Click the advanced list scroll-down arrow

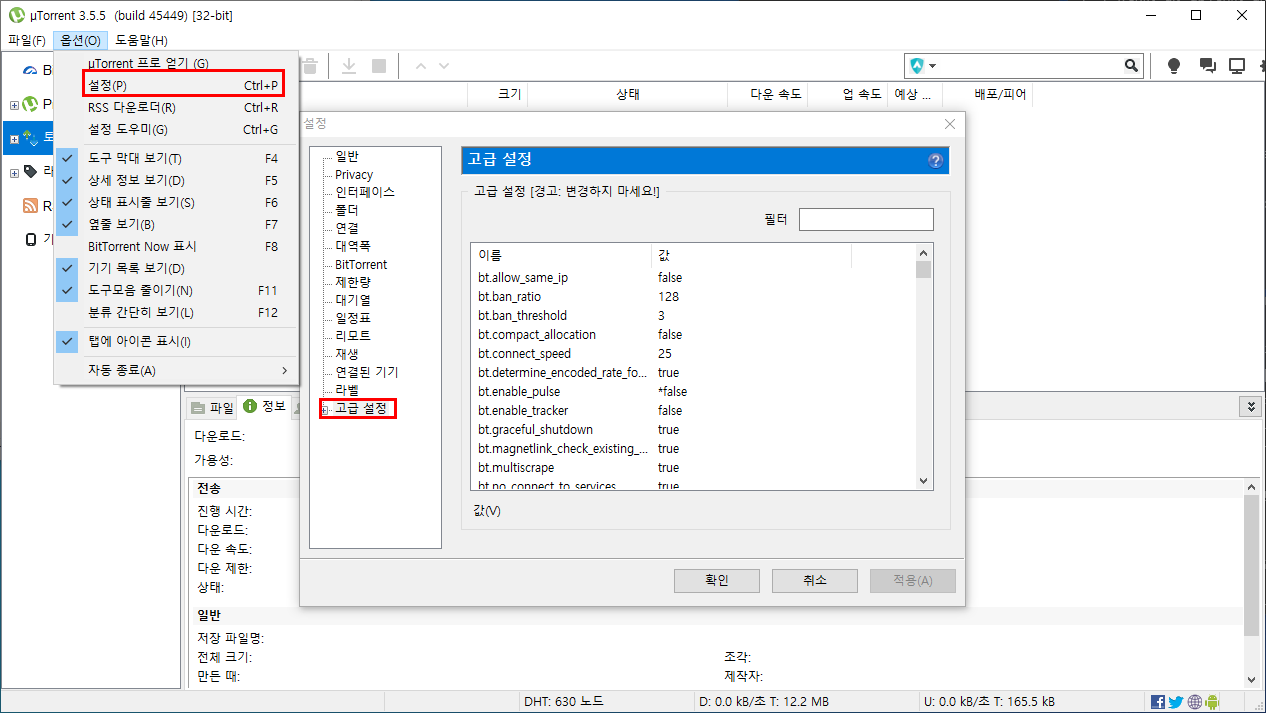(x=924, y=480)
